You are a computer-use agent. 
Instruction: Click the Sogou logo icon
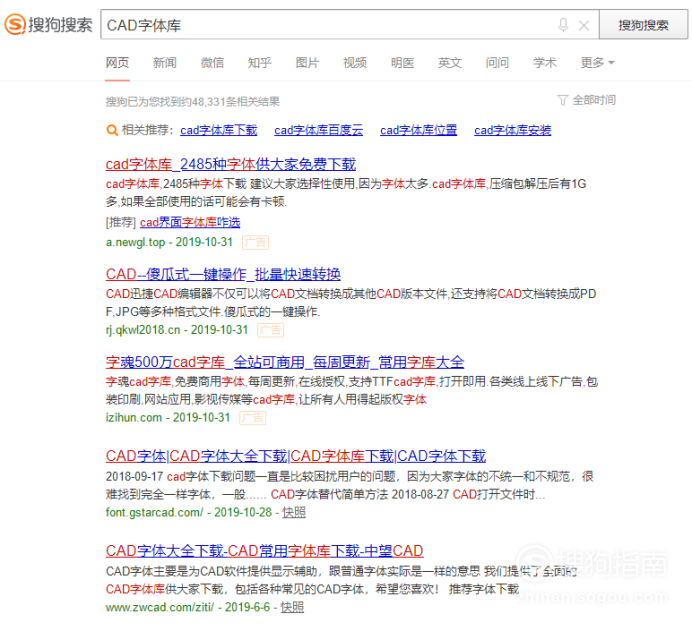pos(15,24)
